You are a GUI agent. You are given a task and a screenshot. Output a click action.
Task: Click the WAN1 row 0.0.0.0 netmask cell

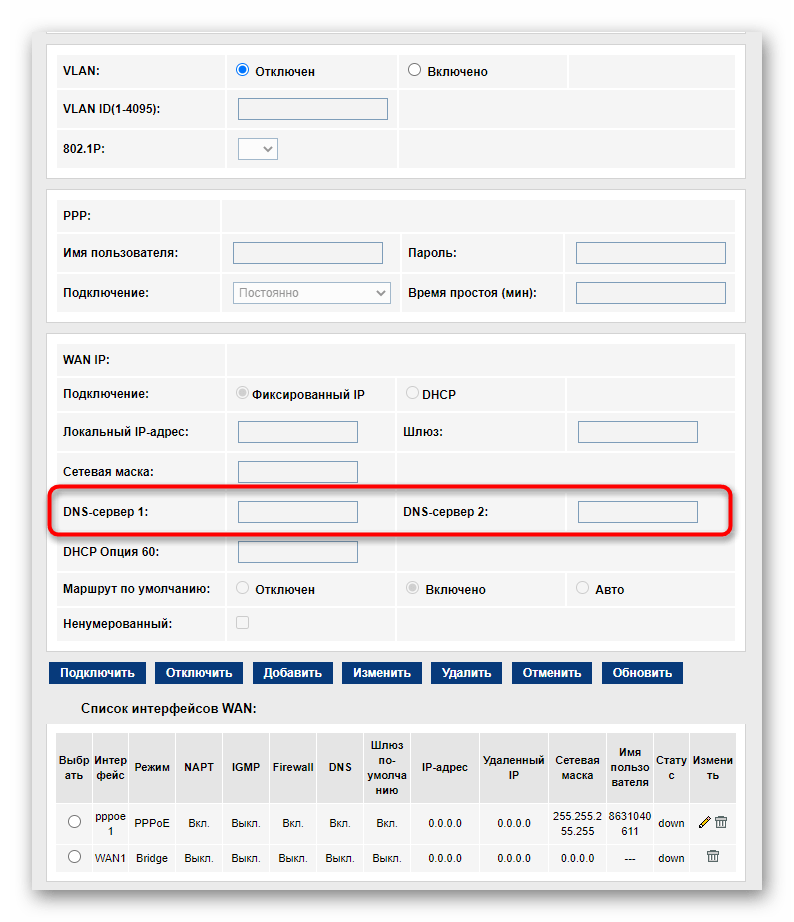click(x=578, y=858)
